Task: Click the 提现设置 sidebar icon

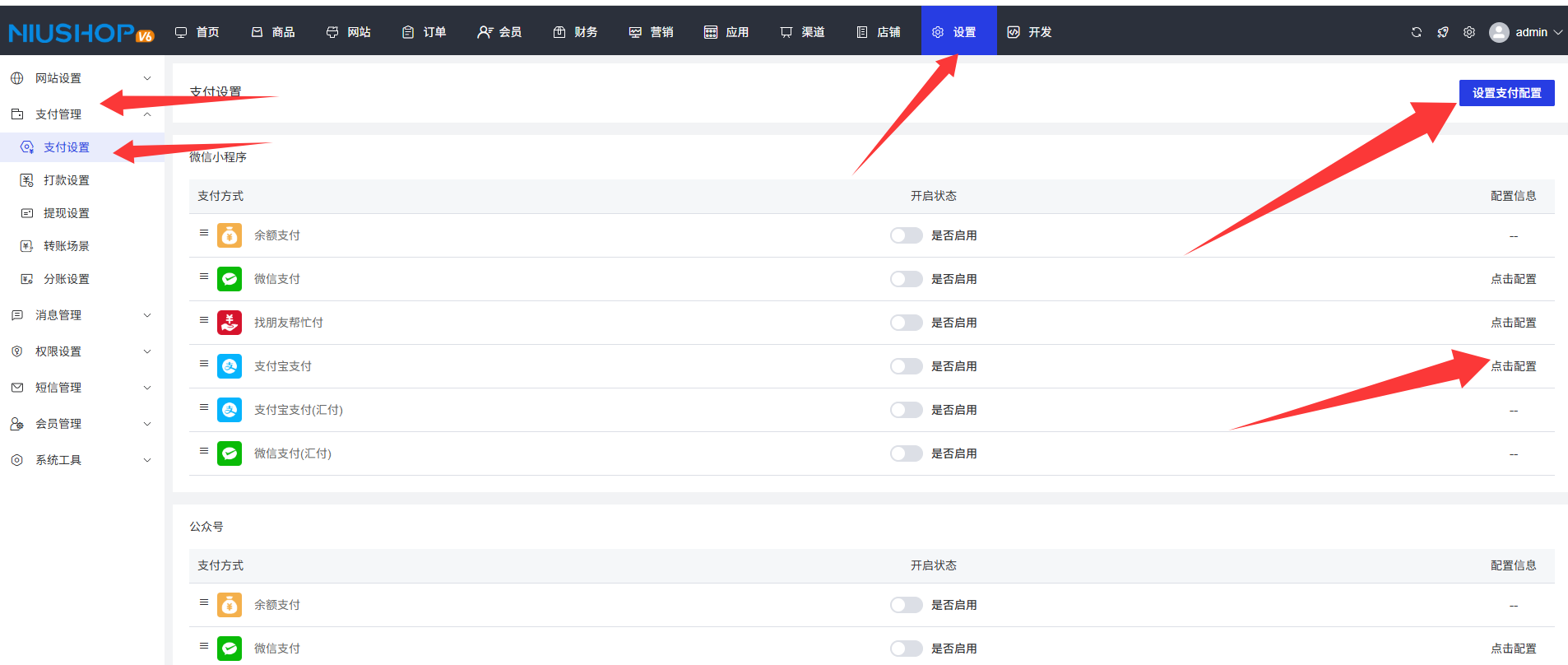Action: 27,213
